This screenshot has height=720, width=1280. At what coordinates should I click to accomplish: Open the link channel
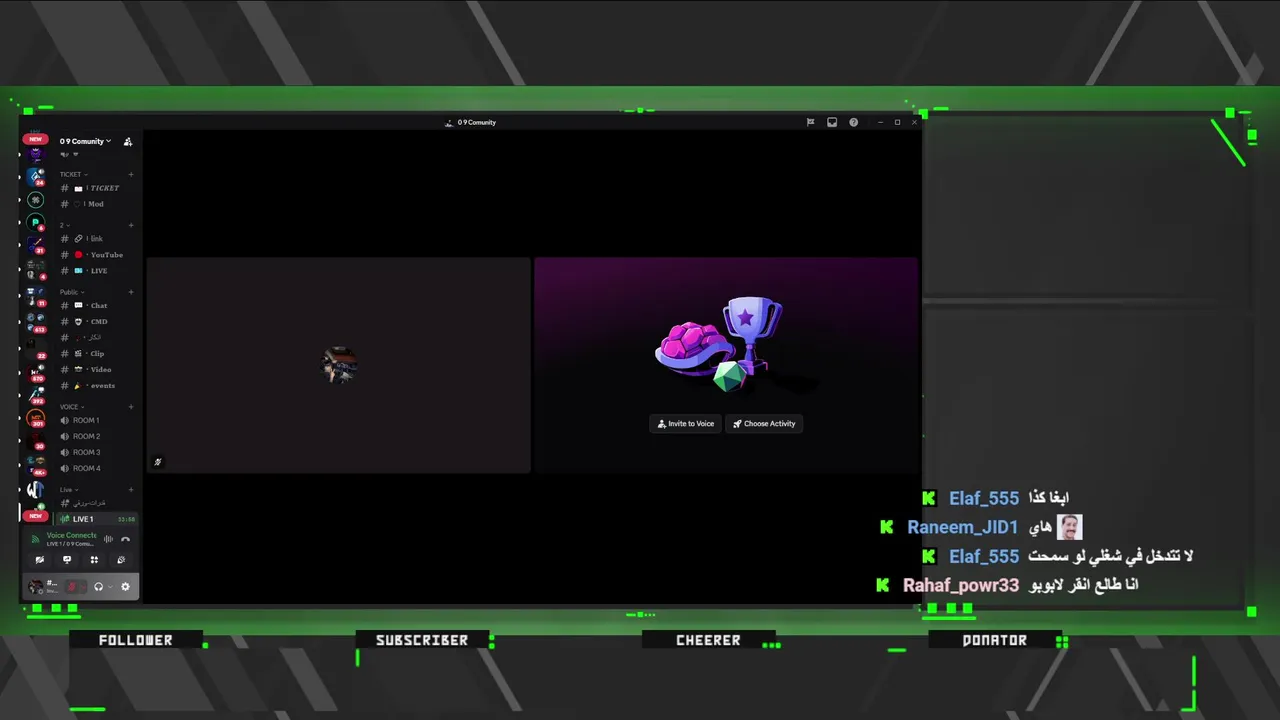pyautogui.click(x=97, y=239)
